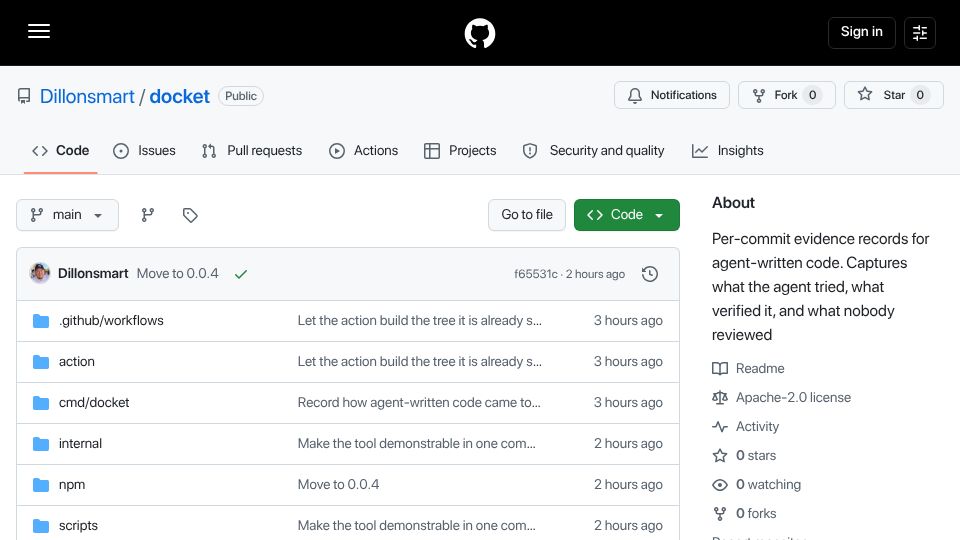Open the 'Move to 0.0.4' latest commit message
Image resolution: width=960 pixels, height=540 pixels.
178,274
